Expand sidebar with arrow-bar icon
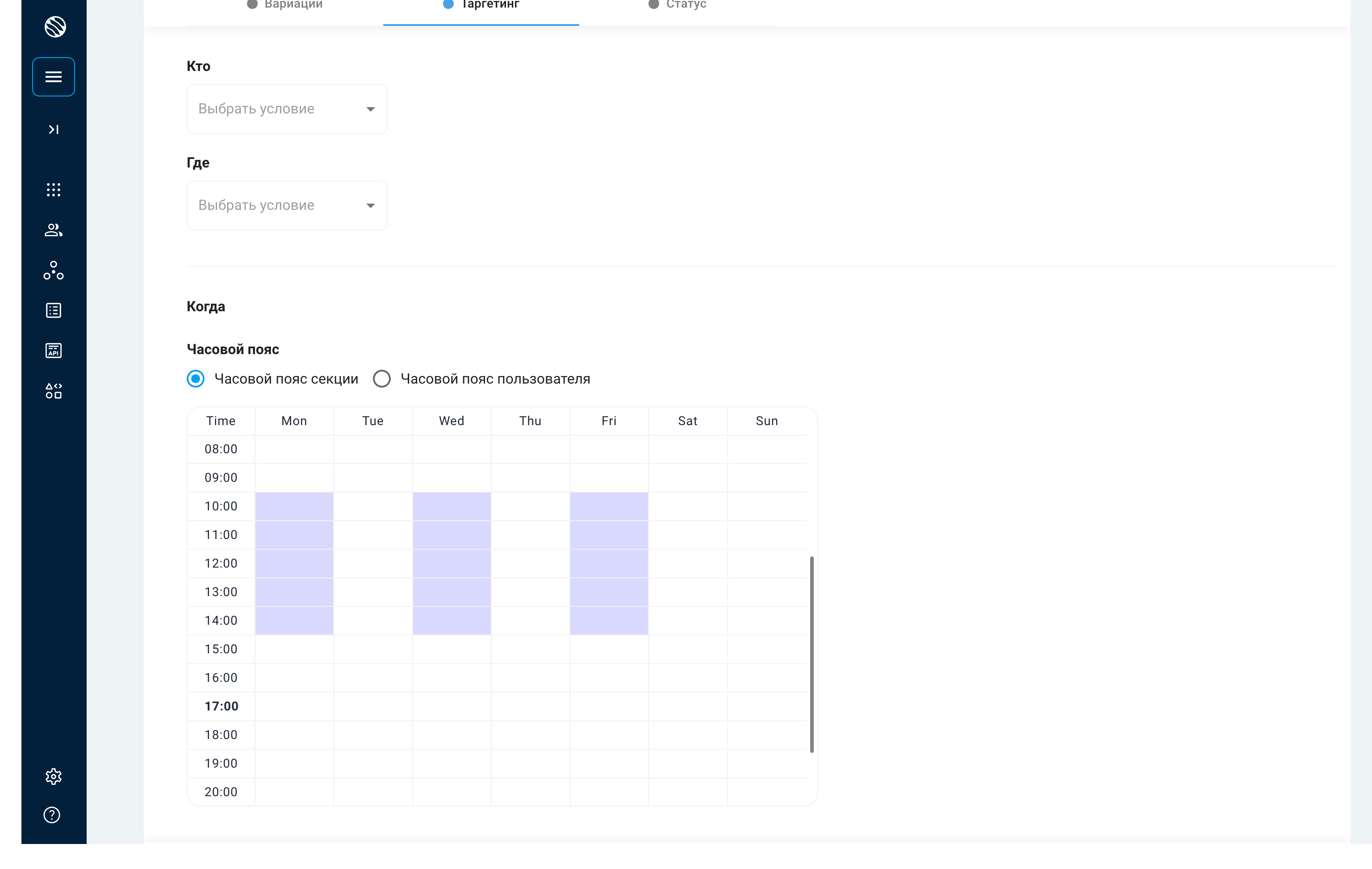Viewport: 1372px width, 869px height. (x=54, y=130)
